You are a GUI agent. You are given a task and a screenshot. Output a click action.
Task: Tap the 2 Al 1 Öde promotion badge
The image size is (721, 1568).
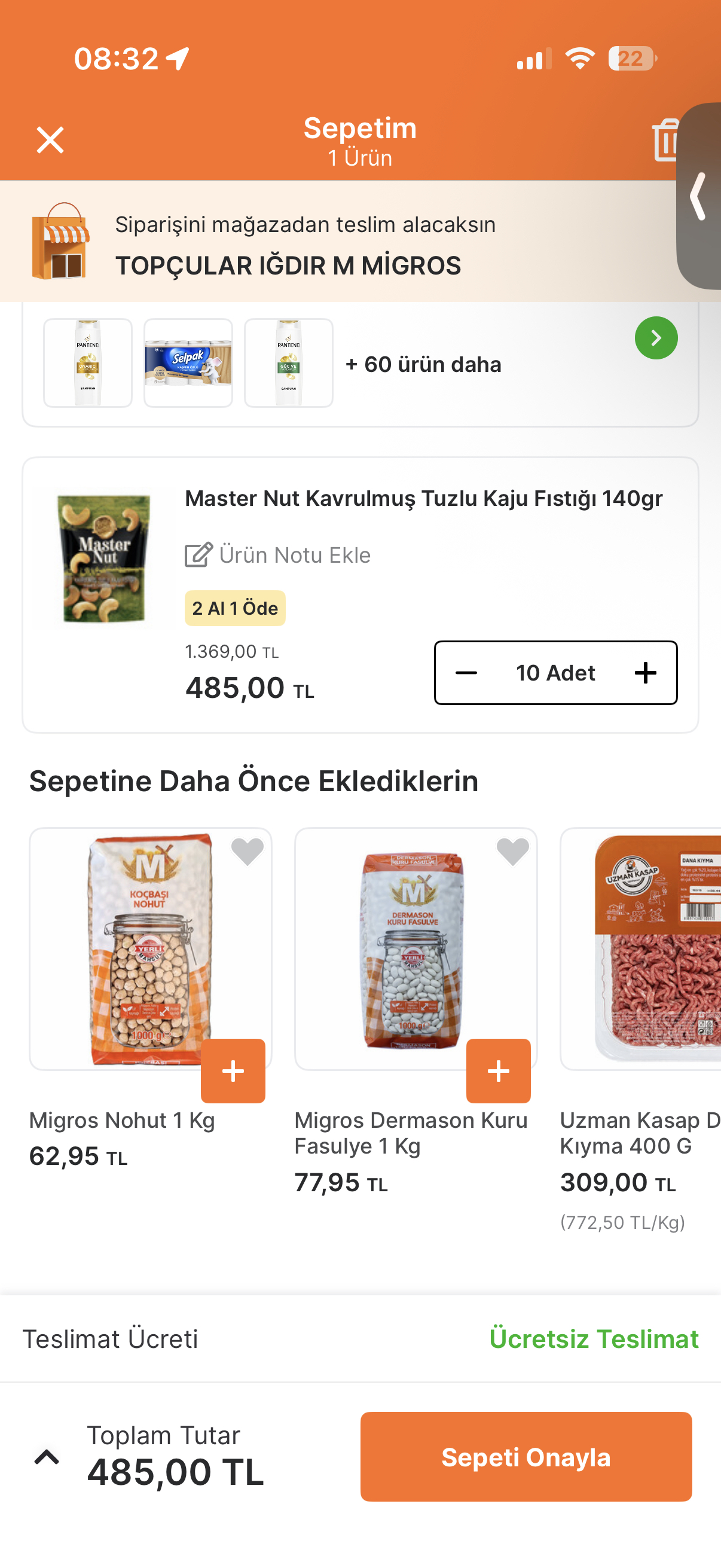(235, 608)
